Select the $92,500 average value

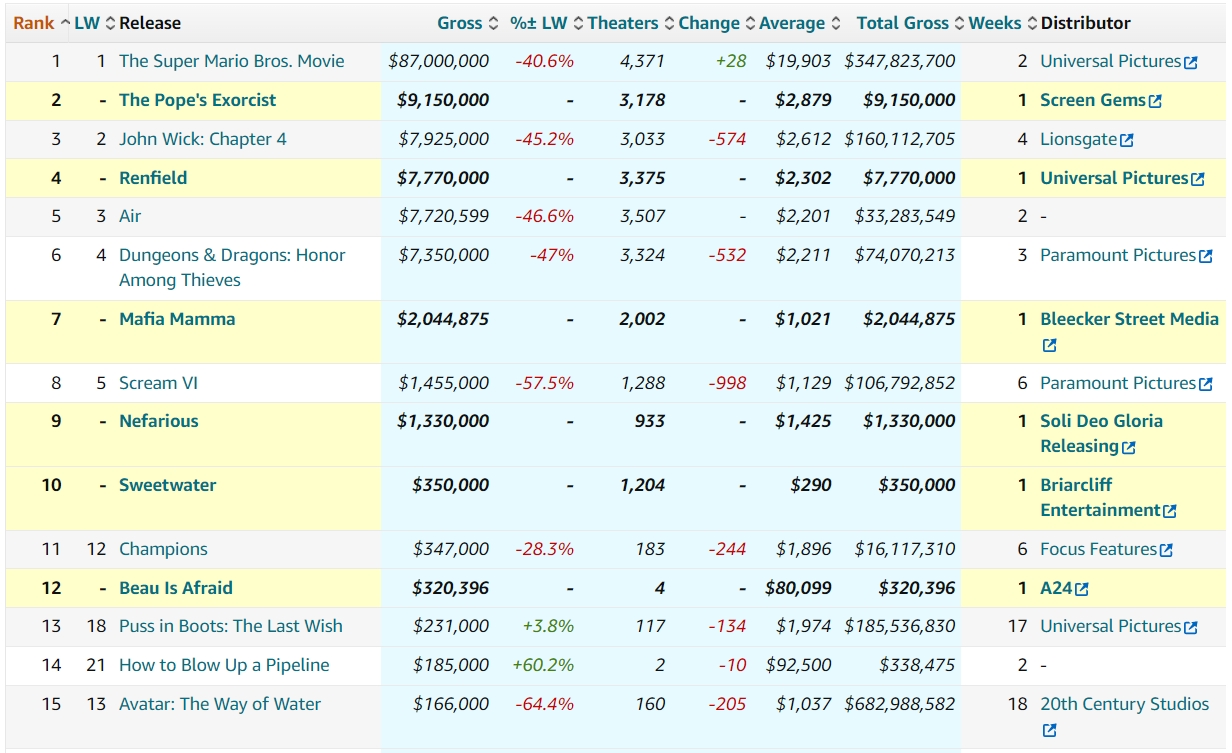(798, 665)
